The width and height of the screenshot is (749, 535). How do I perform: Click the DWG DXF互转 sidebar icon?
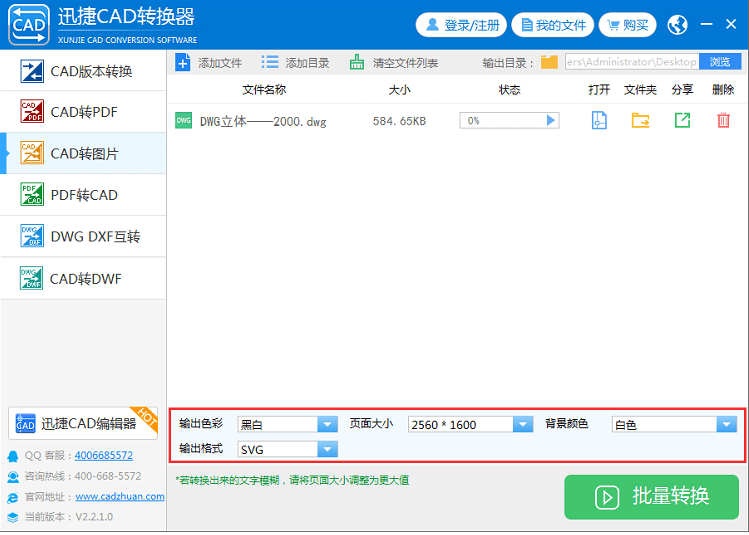click(x=32, y=236)
